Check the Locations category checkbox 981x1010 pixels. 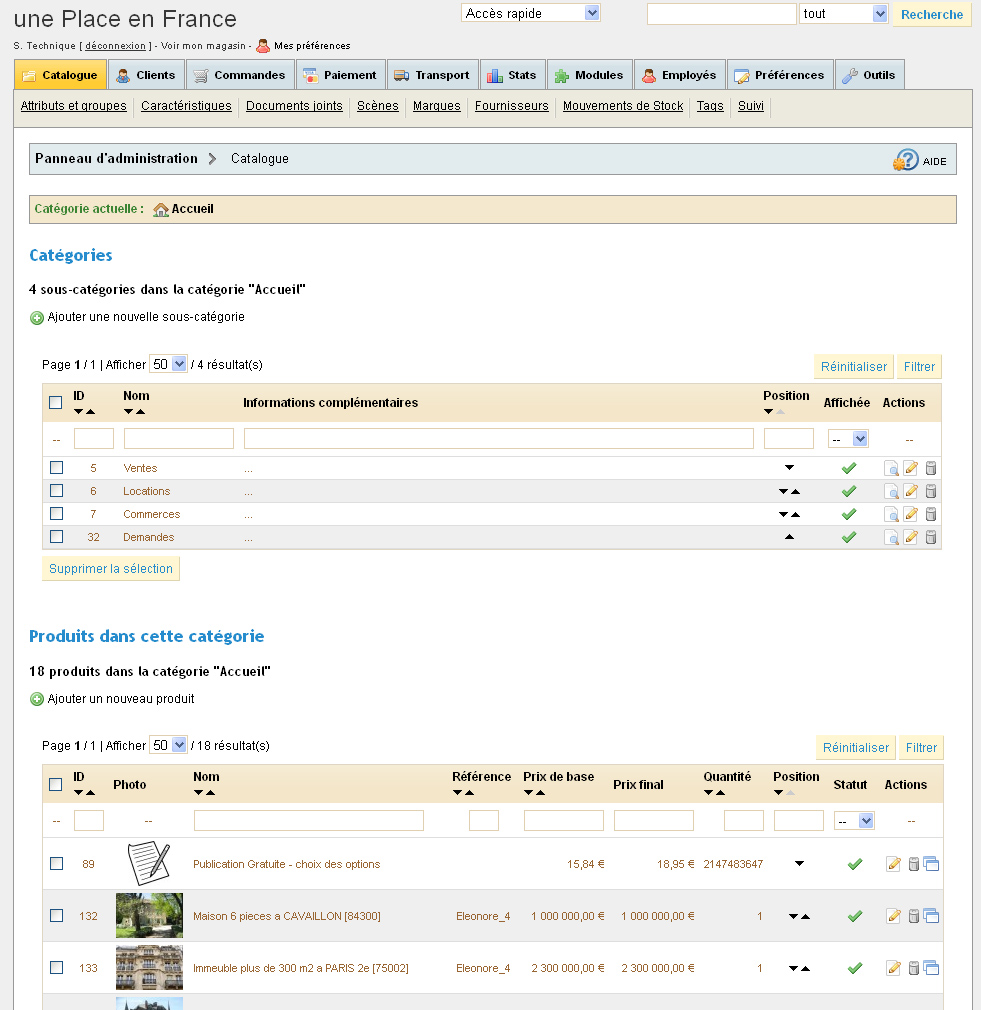(x=57, y=491)
